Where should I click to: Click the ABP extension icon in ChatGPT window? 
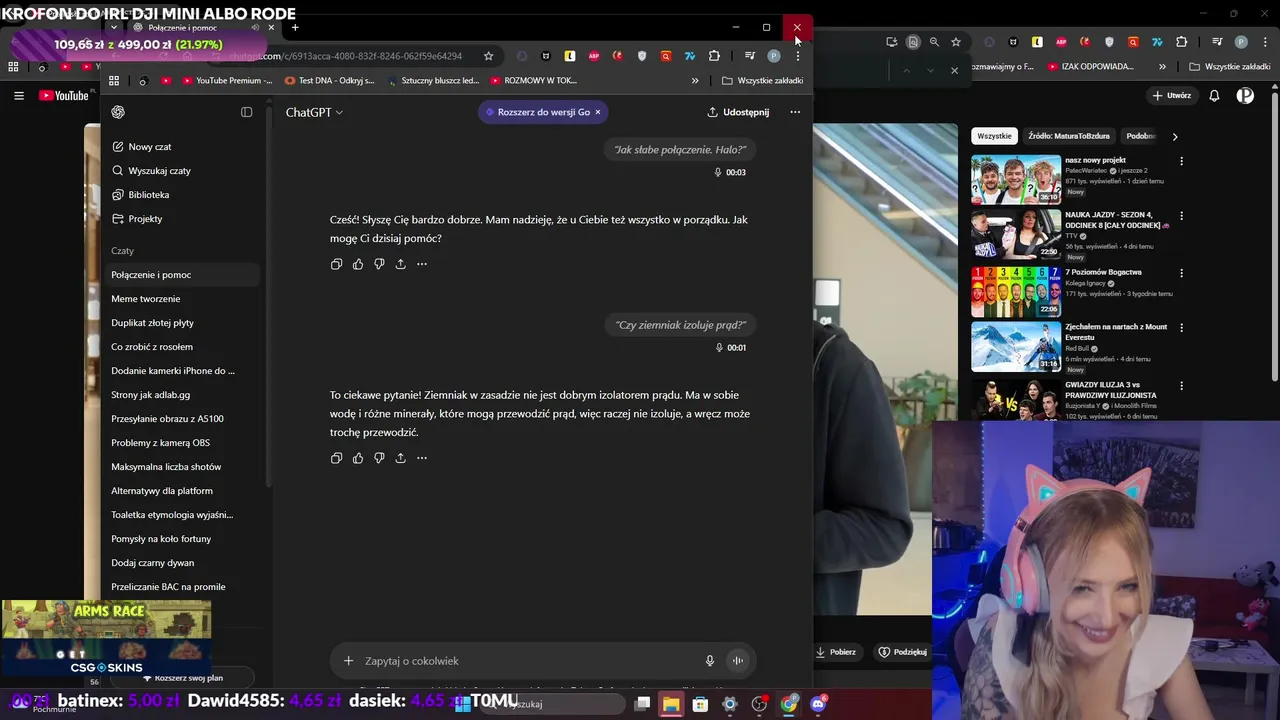[x=594, y=56]
